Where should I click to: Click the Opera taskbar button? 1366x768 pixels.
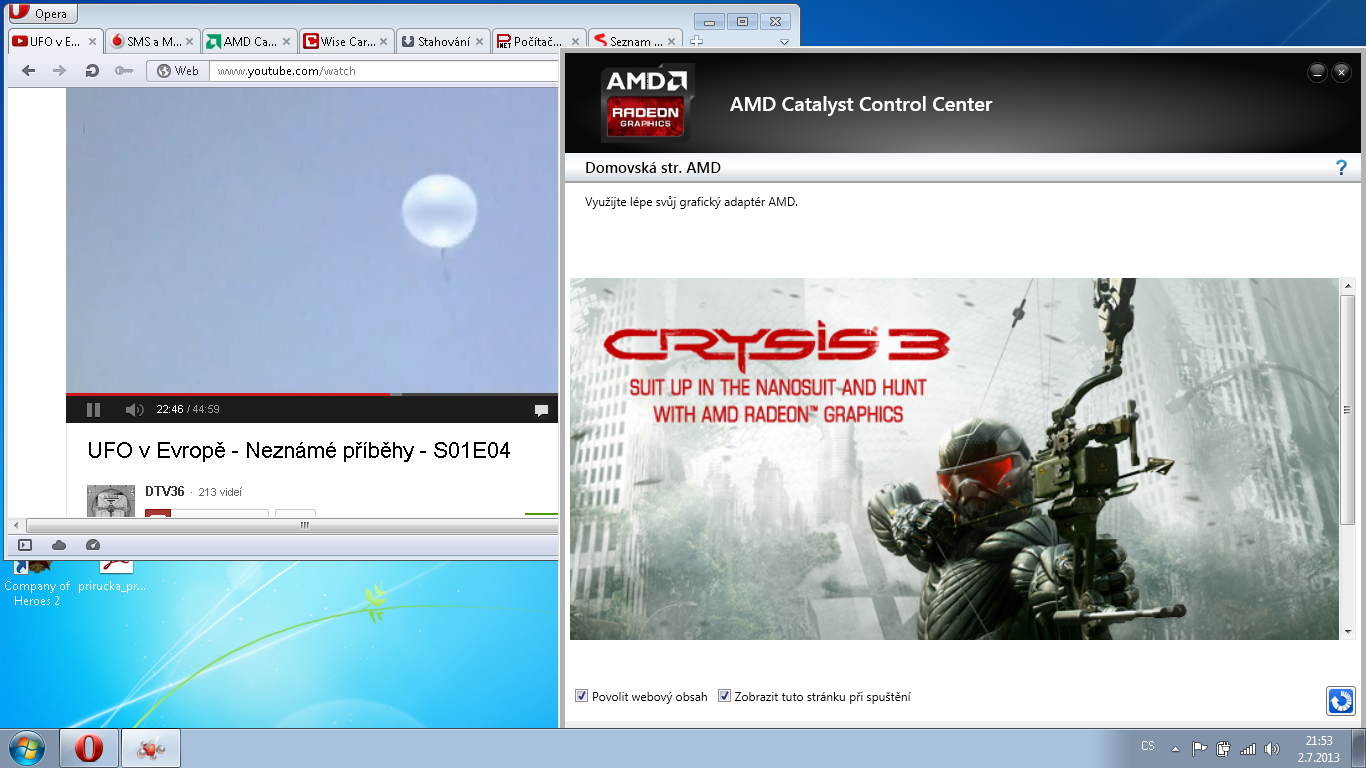point(90,748)
